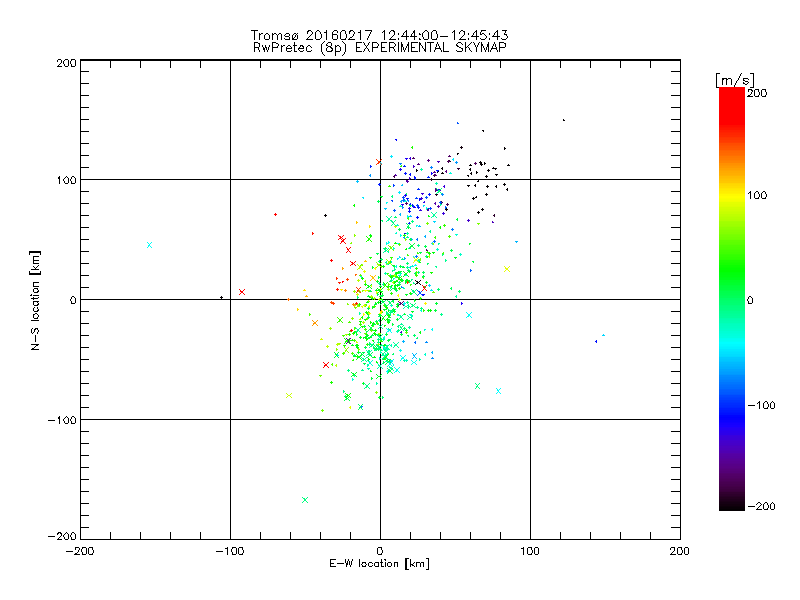The image size is (800, 600).
Task: Click the x-axis tick label '0'
Action: tap(380, 551)
